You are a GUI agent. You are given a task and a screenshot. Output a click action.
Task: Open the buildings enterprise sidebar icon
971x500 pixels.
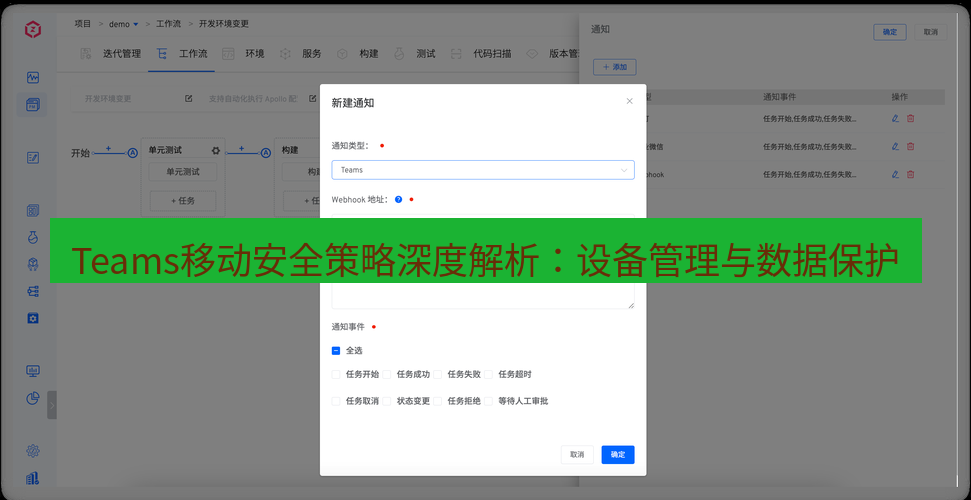33,478
